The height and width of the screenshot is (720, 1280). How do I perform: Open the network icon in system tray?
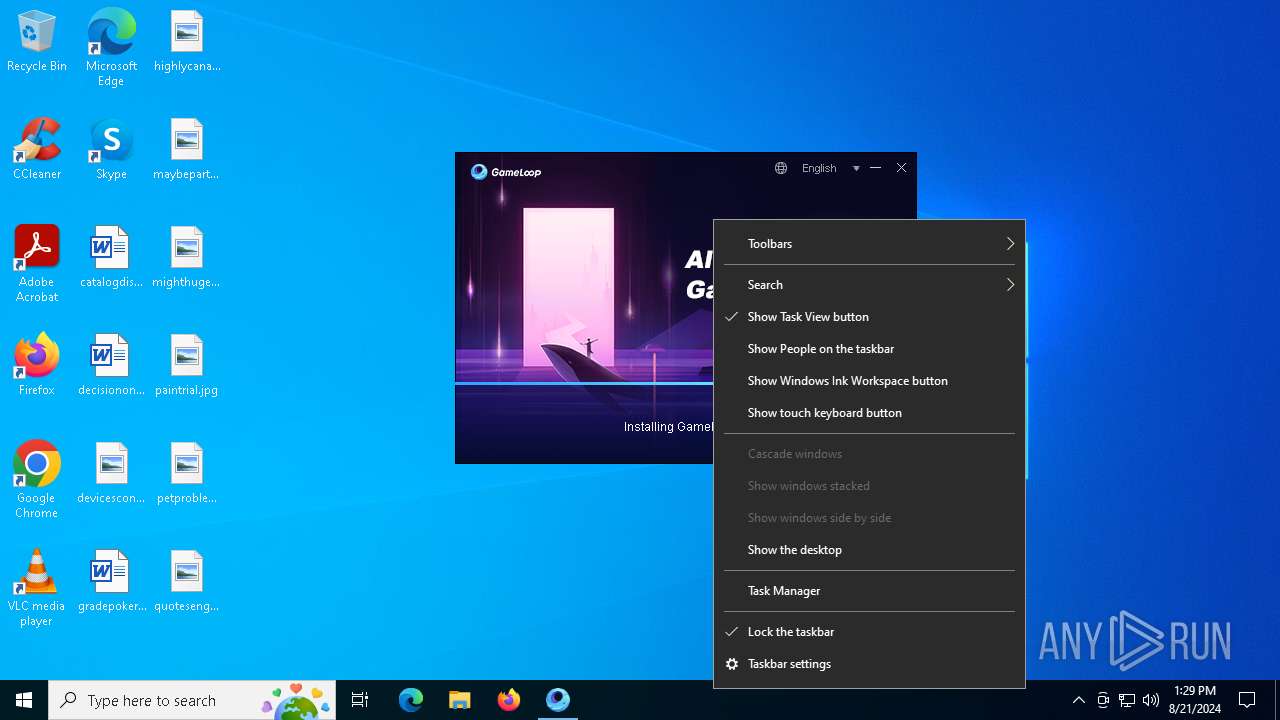pyautogui.click(x=1127, y=700)
